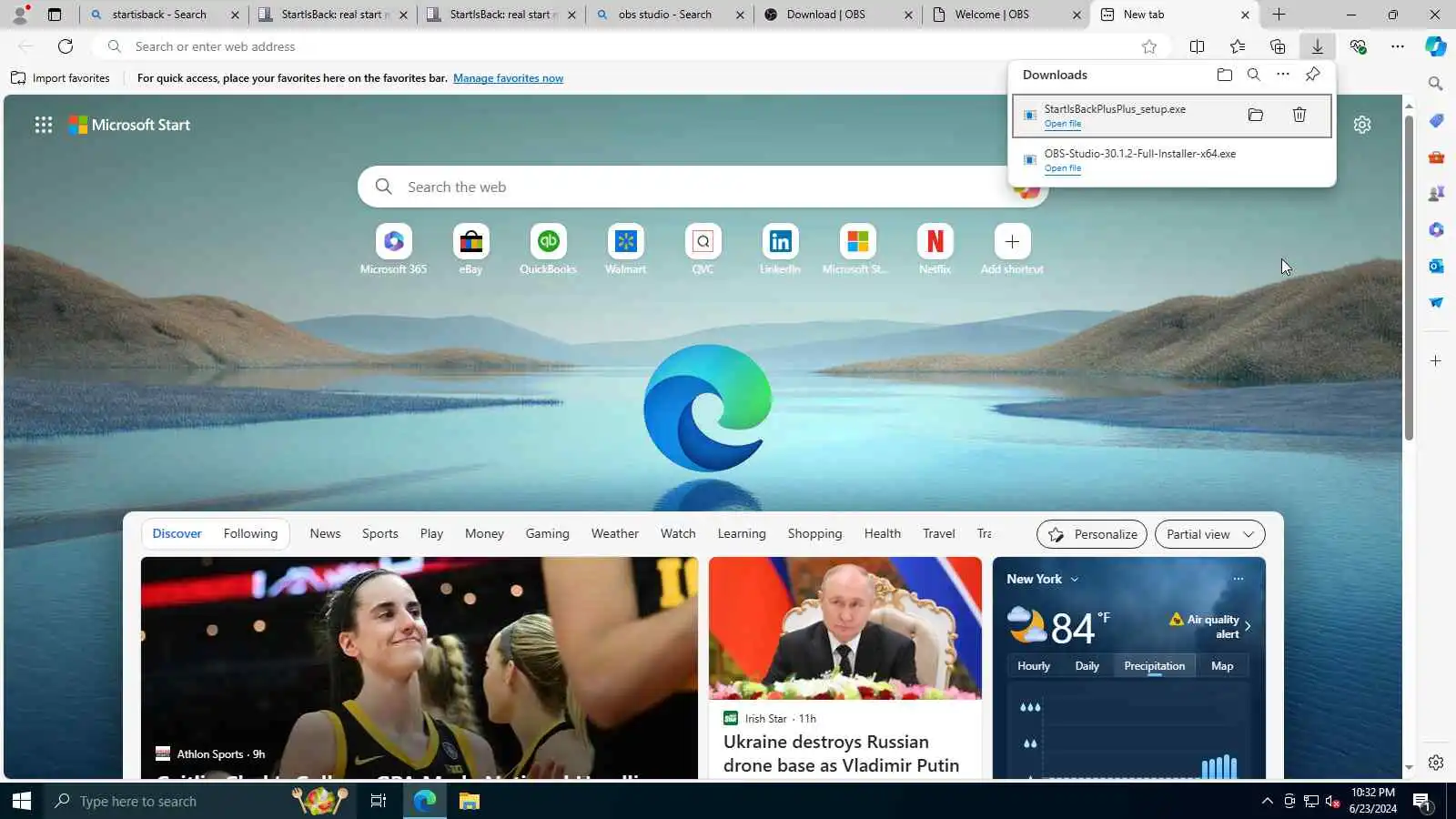The width and height of the screenshot is (1456, 819).
Task: Show StartIsBackPlusPlus_setup.exe in folder
Action: tap(1256, 115)
